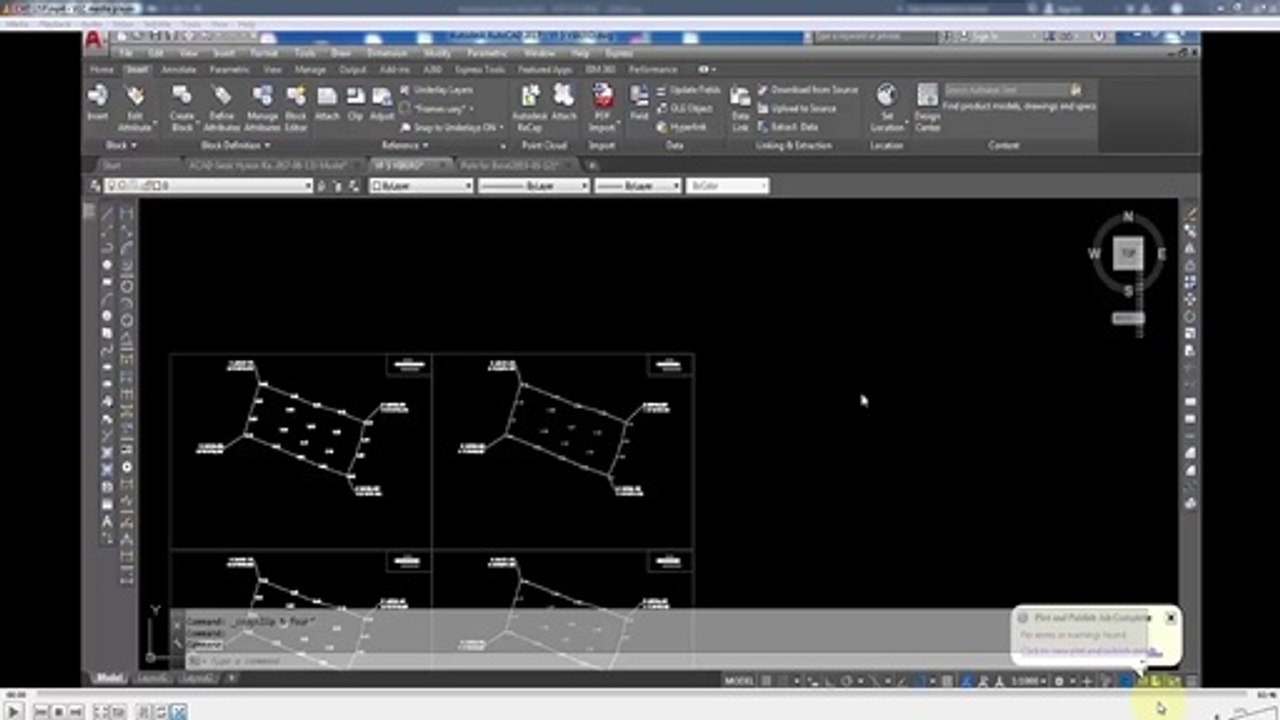Open the Start file tab
Screen dimensions: 1280x720
point(112,165)
